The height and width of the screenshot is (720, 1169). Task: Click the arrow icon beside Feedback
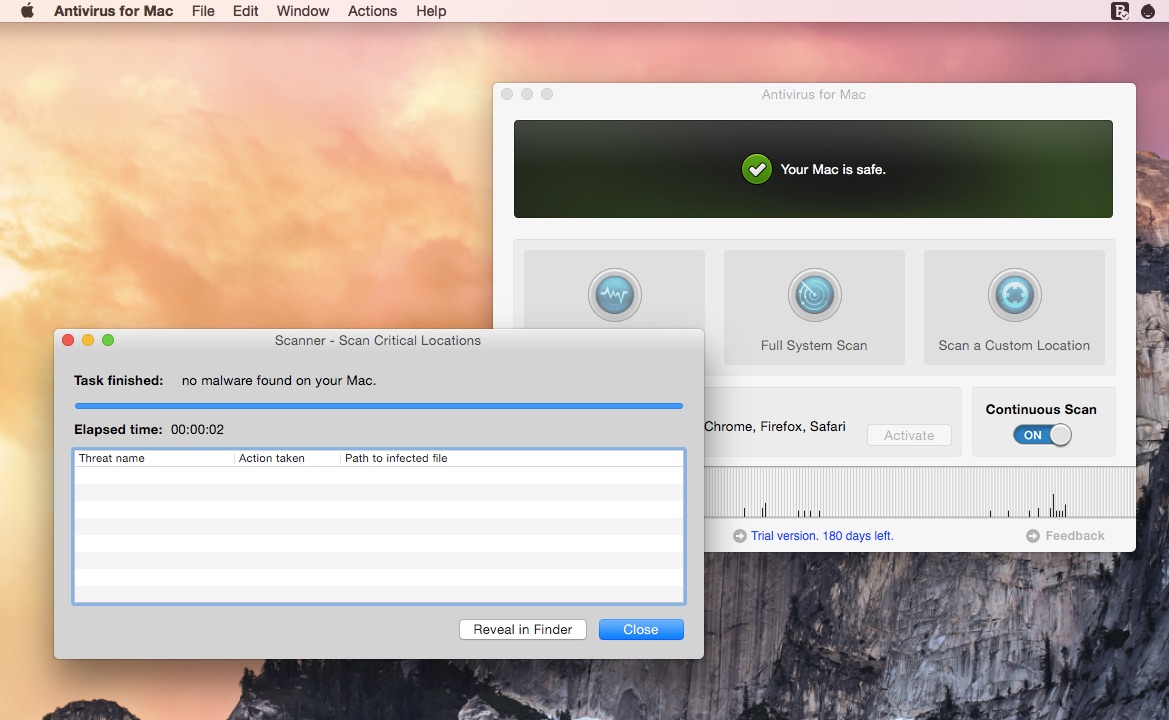(x=1033, y=536)
